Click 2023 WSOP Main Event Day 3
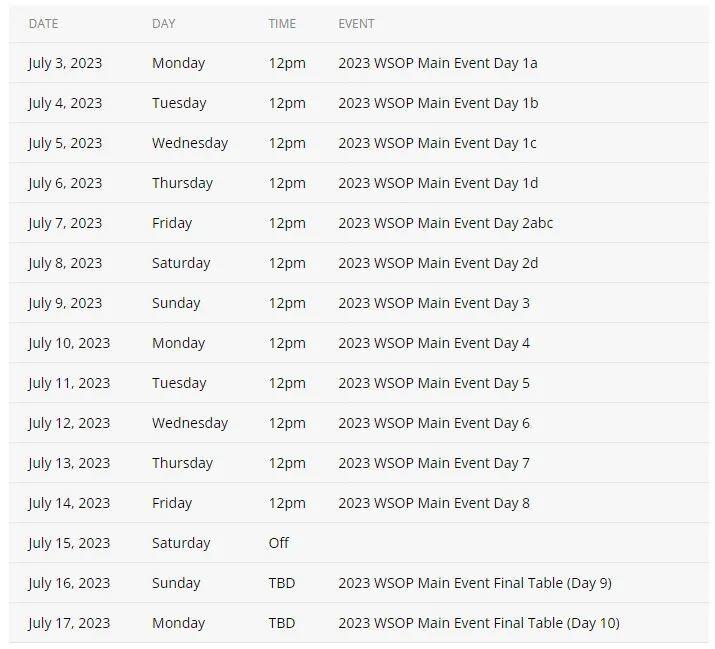 (434, 303)
